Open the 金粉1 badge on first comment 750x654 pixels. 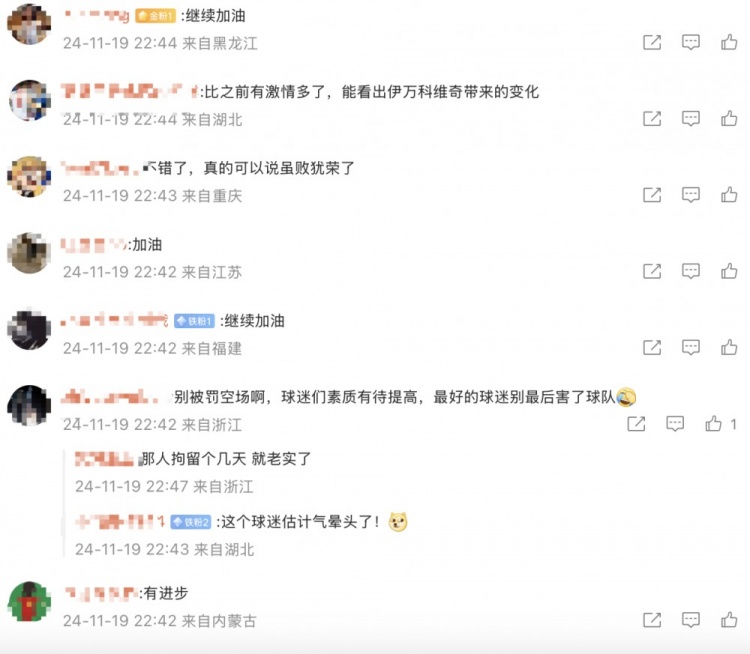(155, 16)
